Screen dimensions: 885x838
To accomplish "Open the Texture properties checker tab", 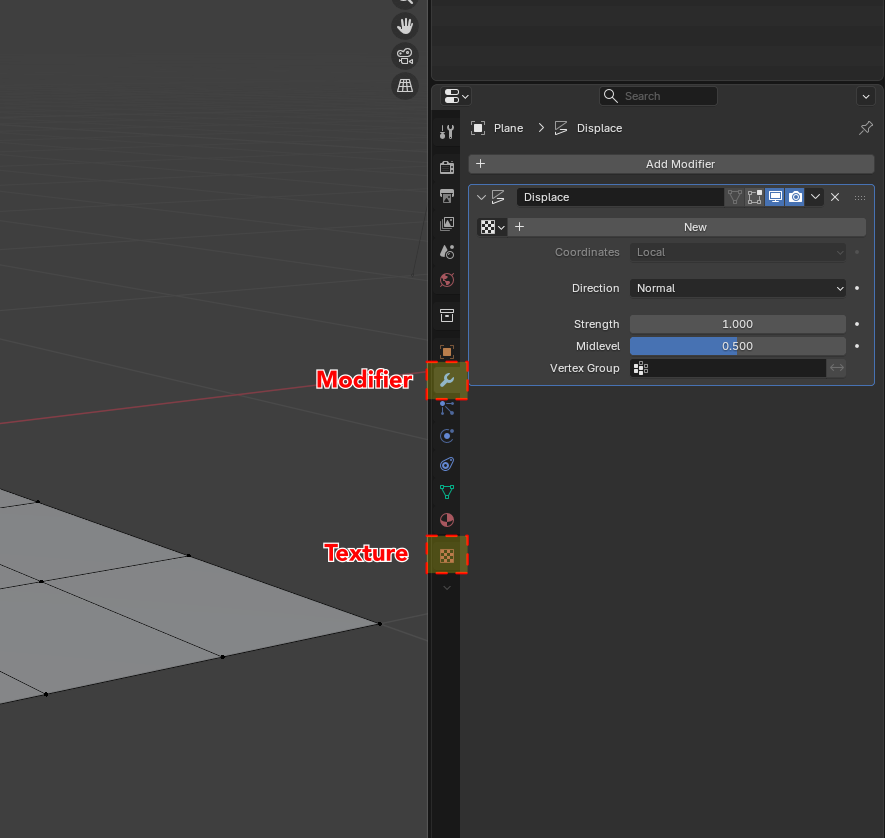I will coord(446,556).
